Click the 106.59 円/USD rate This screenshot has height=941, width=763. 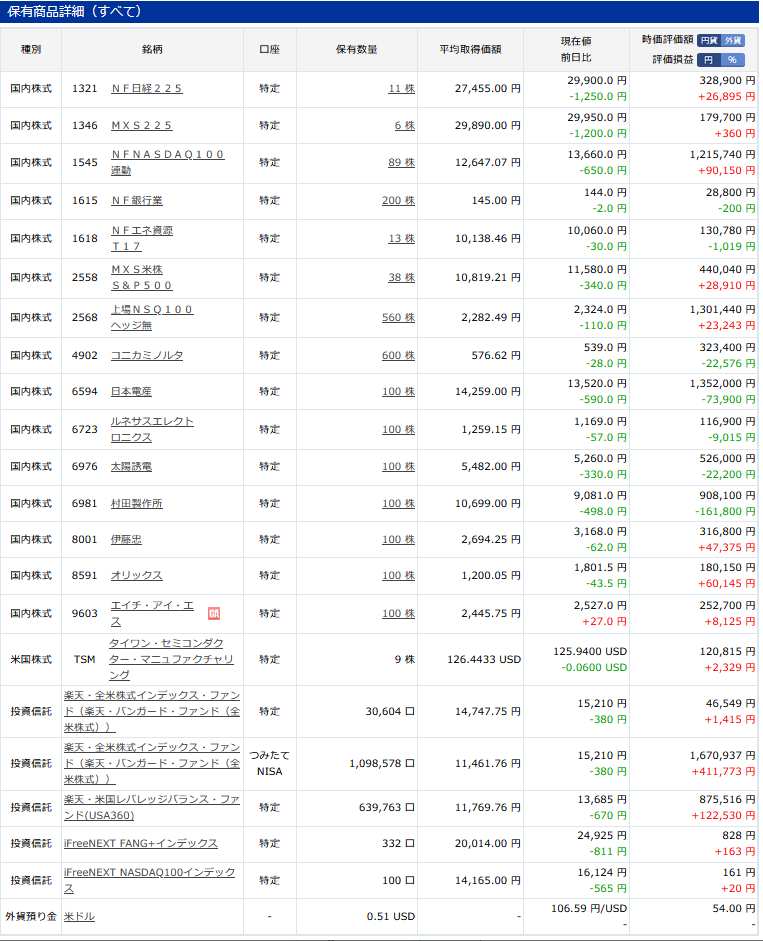click(x=589, y=909)
